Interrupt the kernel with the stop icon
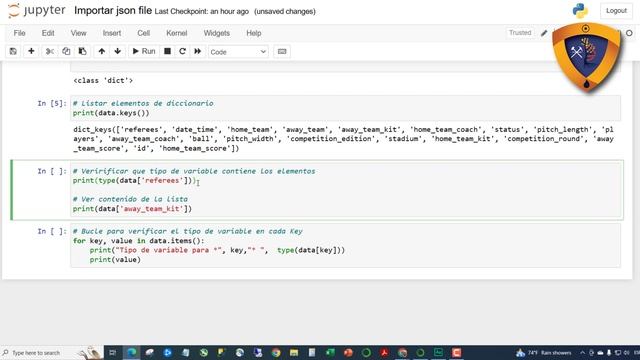Image resolution: width=640 pixels, height=360 pixels. point(167,51)
